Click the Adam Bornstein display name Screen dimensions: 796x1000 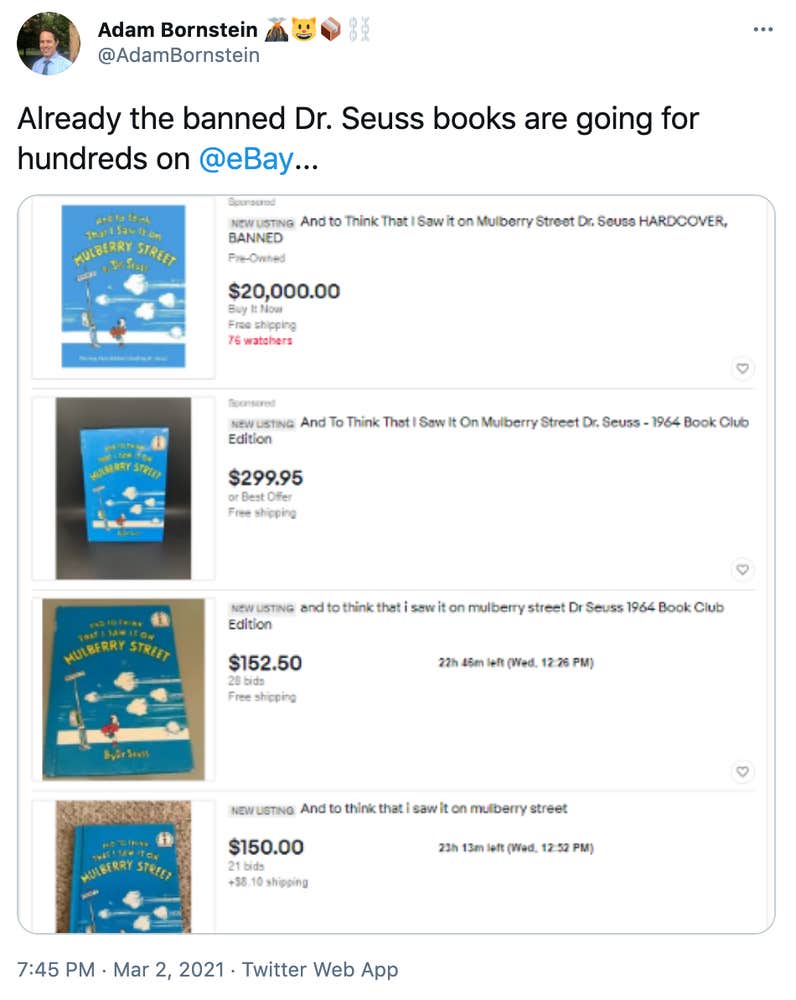point(178,30)
